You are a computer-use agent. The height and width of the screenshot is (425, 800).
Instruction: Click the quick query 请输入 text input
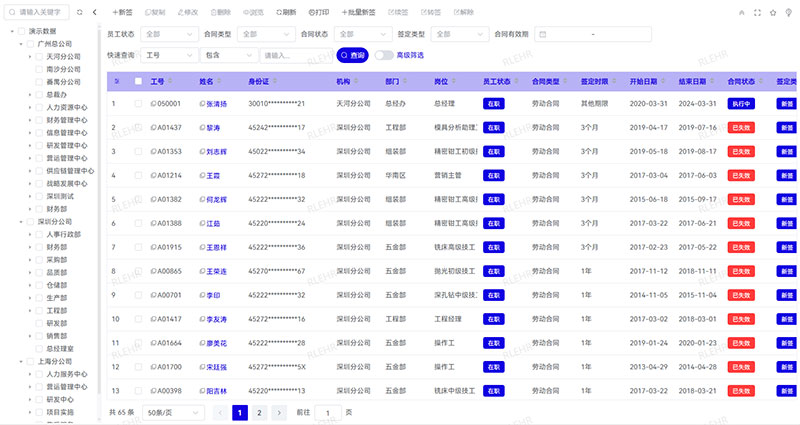pyautogui.click(x=296, y=55)
